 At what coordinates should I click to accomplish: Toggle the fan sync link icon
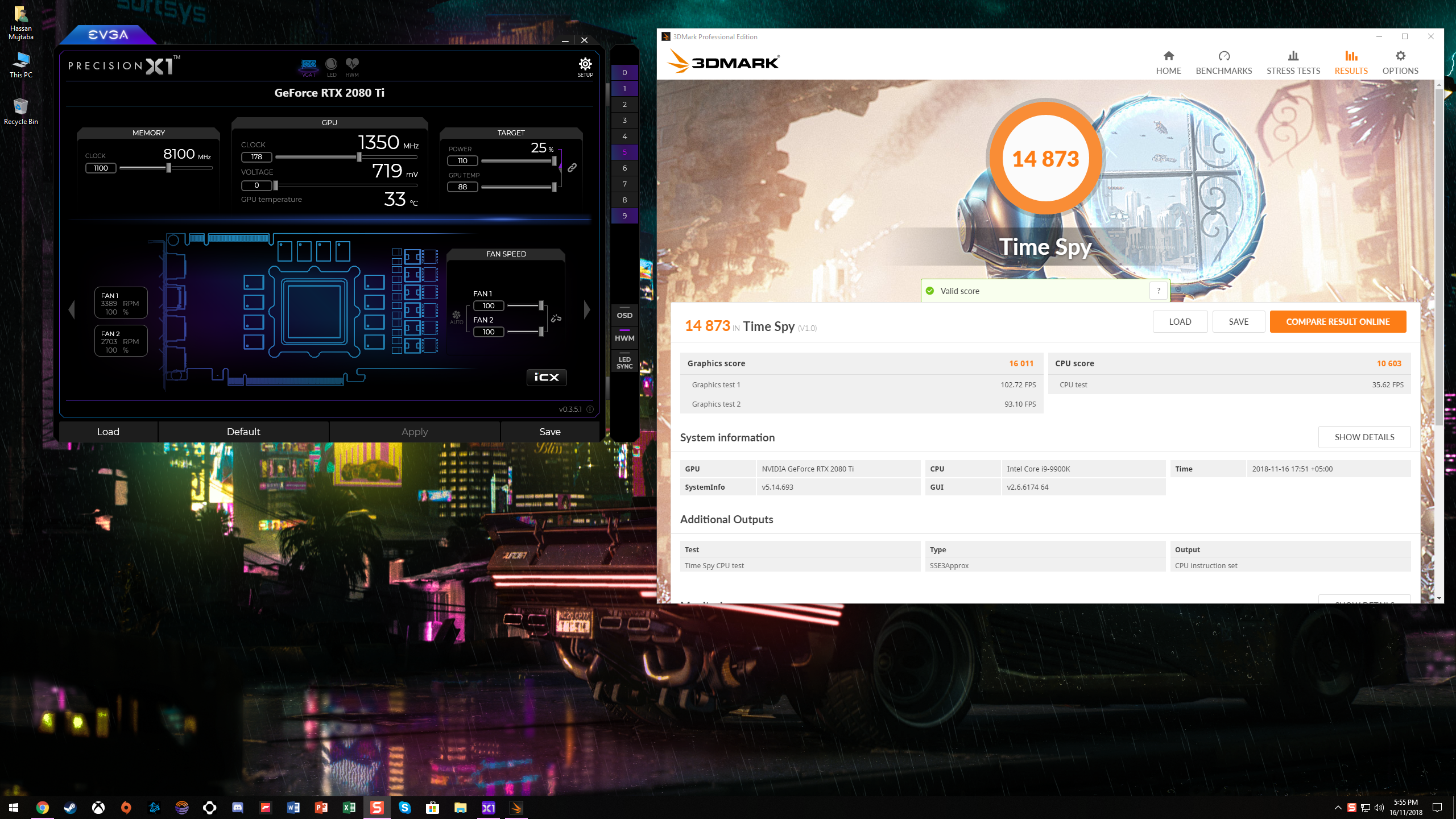556,318
